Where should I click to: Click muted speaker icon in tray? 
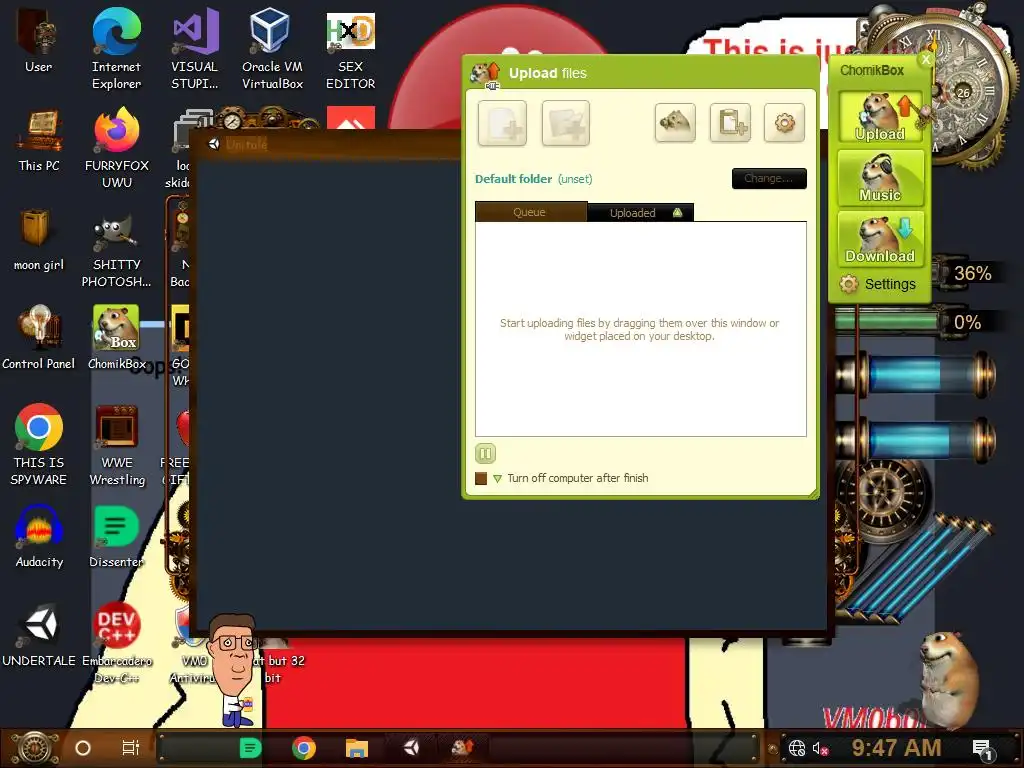pyautogui.click(x=820, y=748)
